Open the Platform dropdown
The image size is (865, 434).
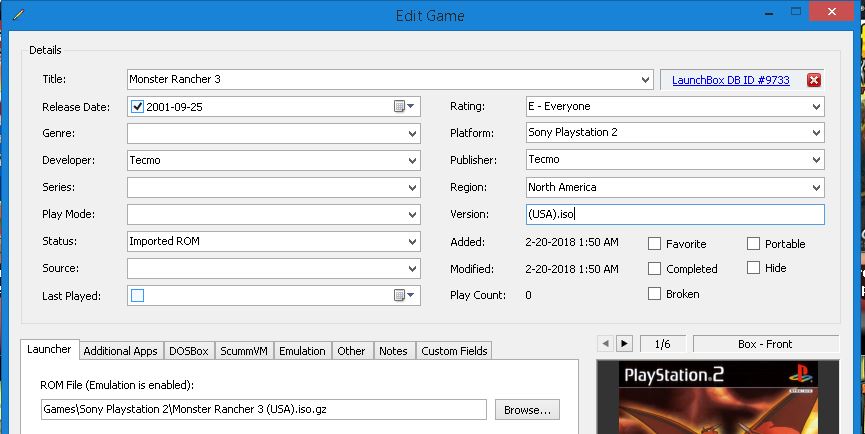pyautogui.click(x=816, y=133)
